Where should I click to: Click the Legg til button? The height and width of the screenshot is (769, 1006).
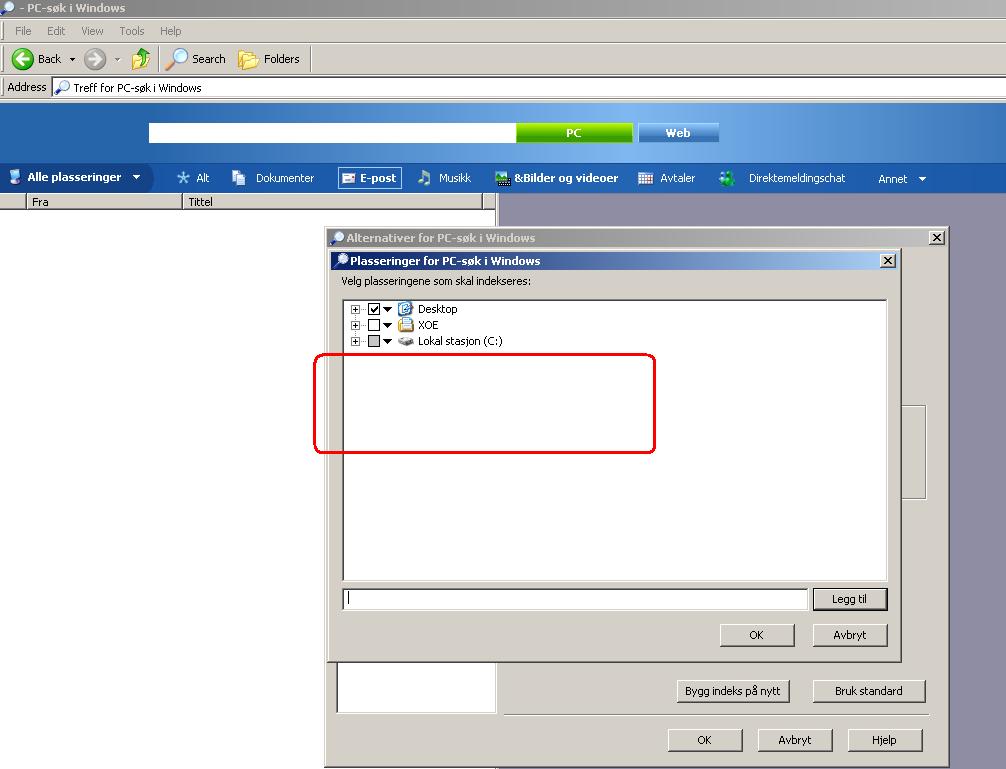pyautogui.click(x=849, y=599)
